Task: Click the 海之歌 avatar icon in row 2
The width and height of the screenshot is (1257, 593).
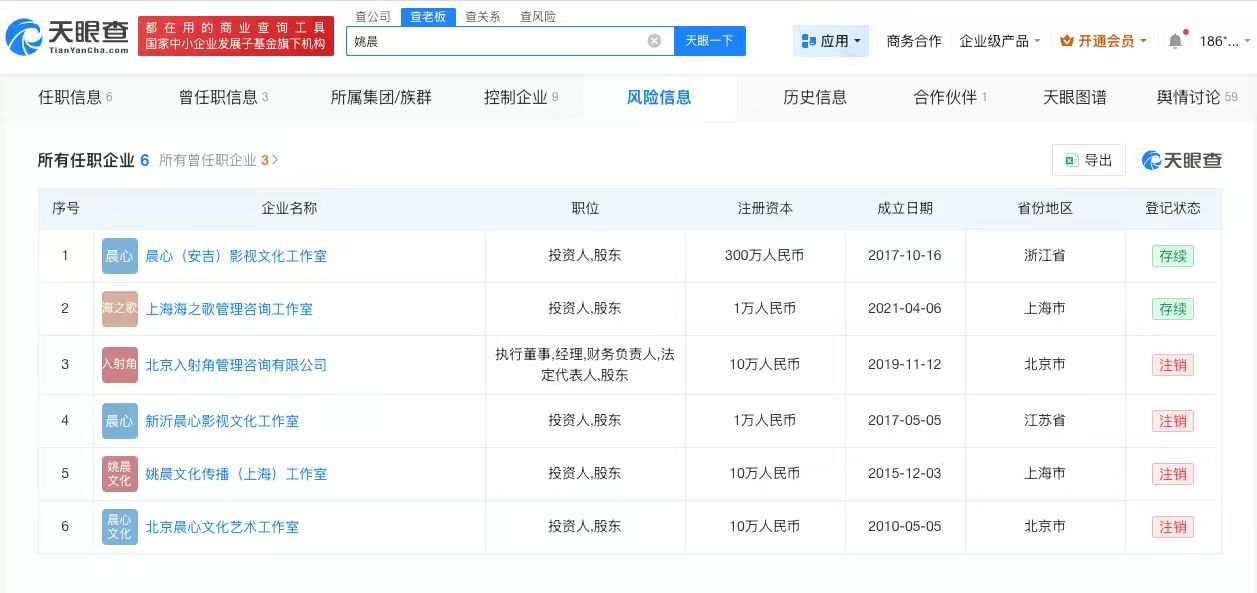Action: coord(119,309)
